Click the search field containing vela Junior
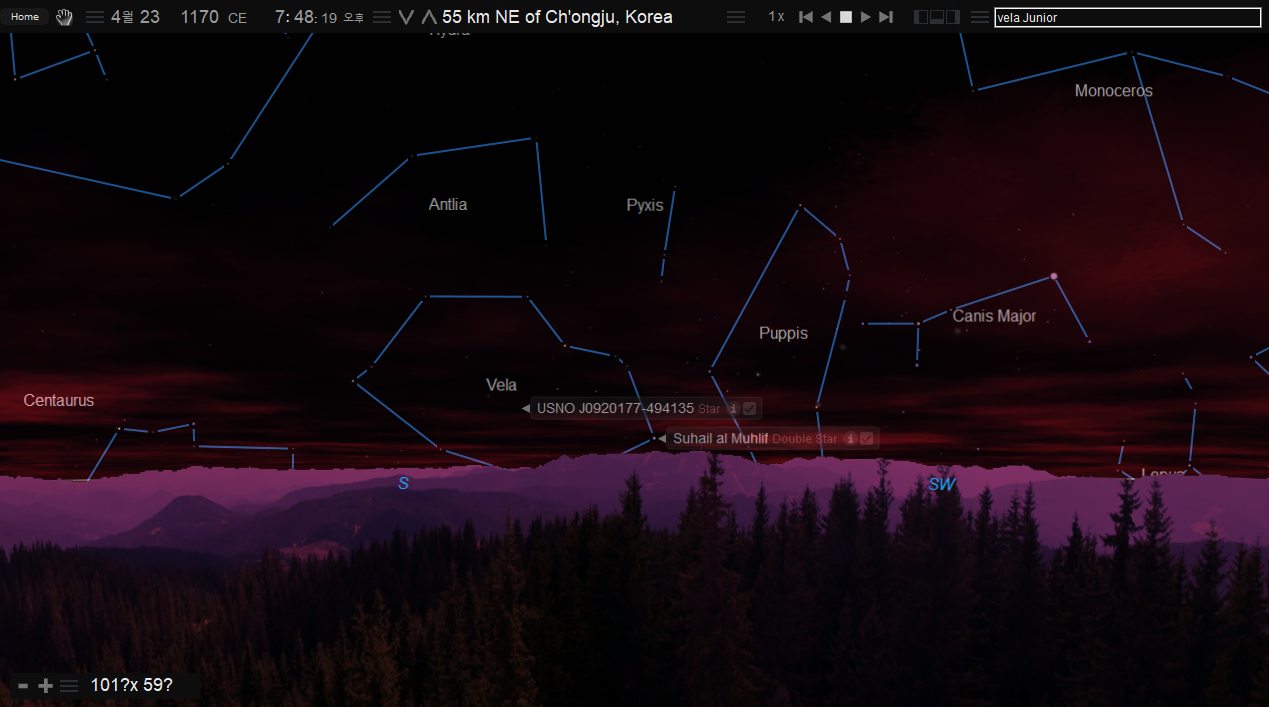This screenshot has width=1269, height=707. pyautogui.click(x=1128, y=17)
